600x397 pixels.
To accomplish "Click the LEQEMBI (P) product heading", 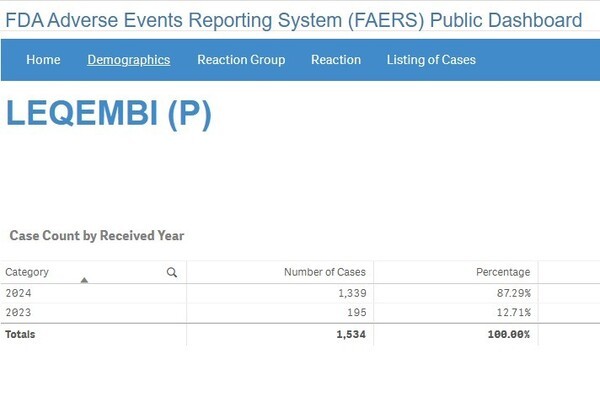I will (x=109, y=113).
